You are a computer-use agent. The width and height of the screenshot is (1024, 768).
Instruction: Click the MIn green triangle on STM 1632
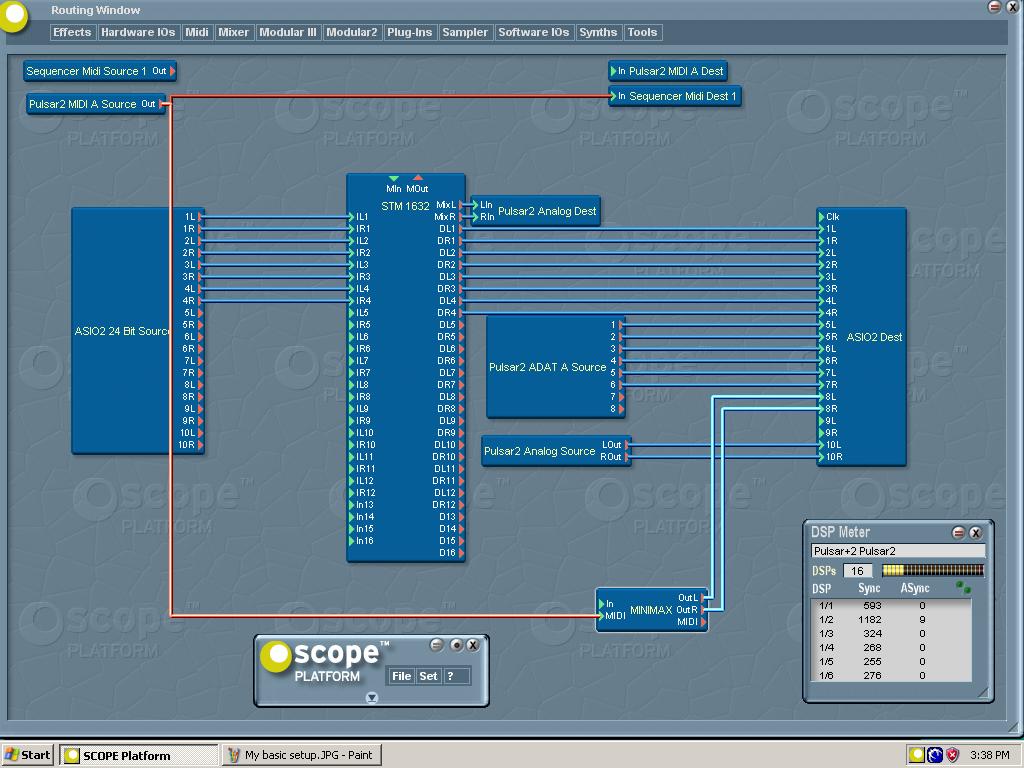point(393,178)
